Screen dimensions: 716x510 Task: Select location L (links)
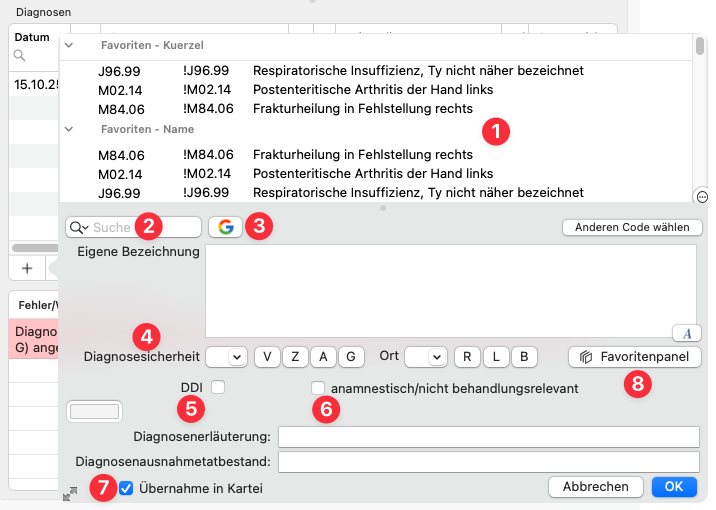pos(496,357)
